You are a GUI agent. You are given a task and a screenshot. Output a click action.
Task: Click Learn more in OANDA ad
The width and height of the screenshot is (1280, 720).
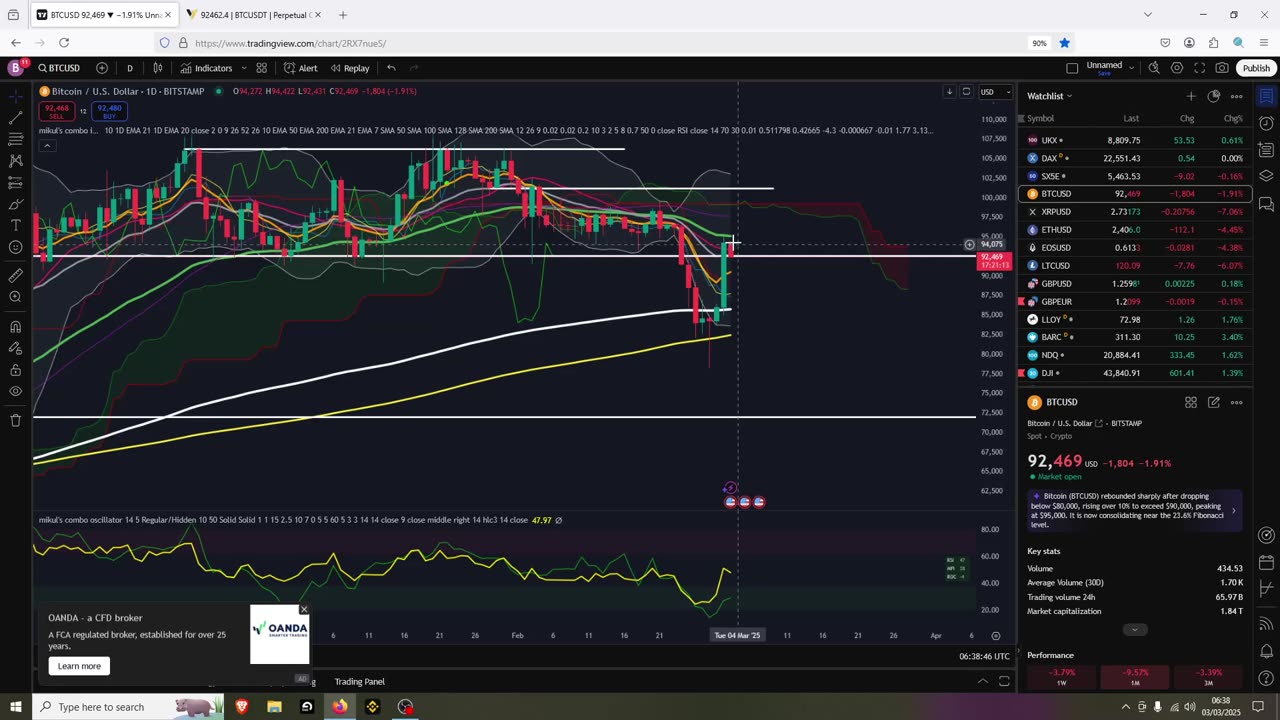point(79,666)
